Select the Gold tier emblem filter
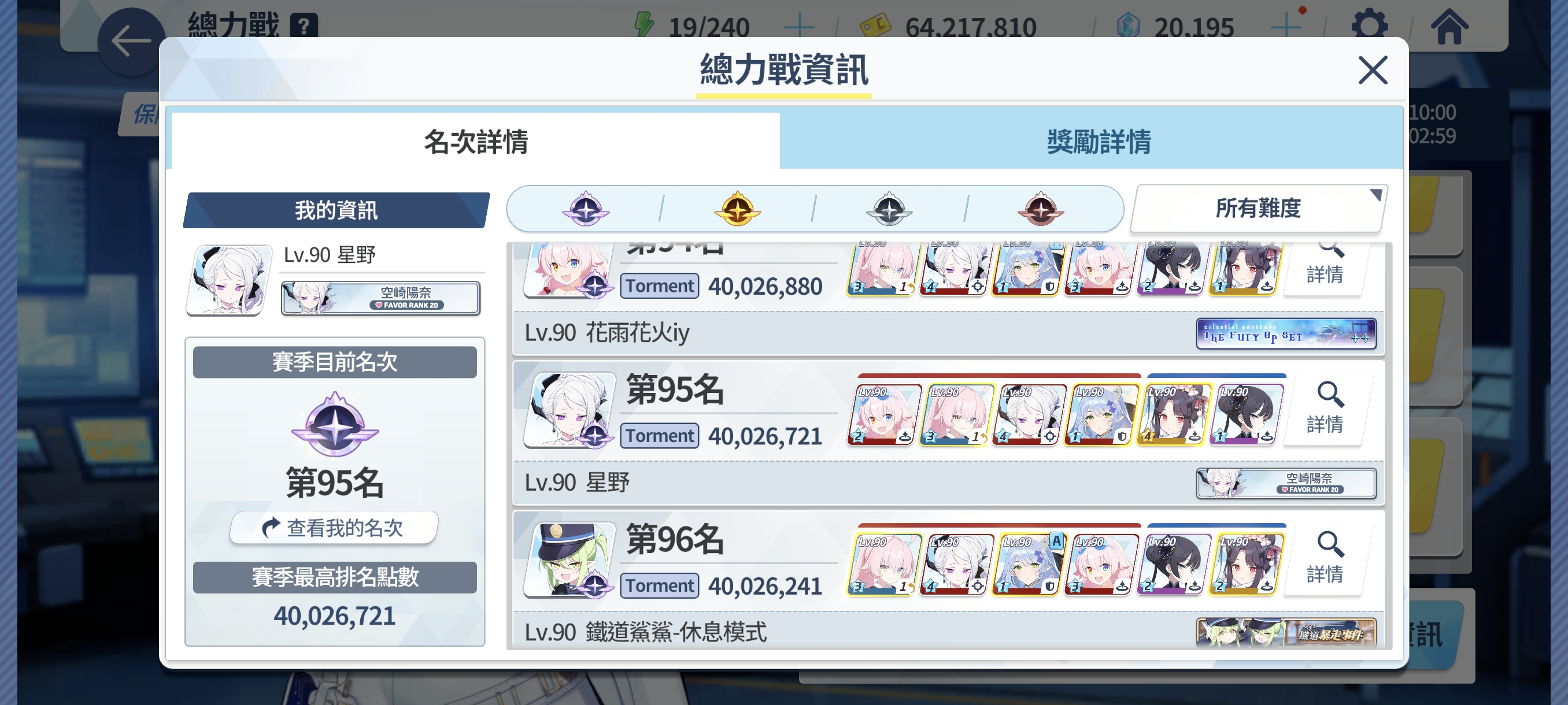This screenshot has height=705, width=1568. (737, 209)
